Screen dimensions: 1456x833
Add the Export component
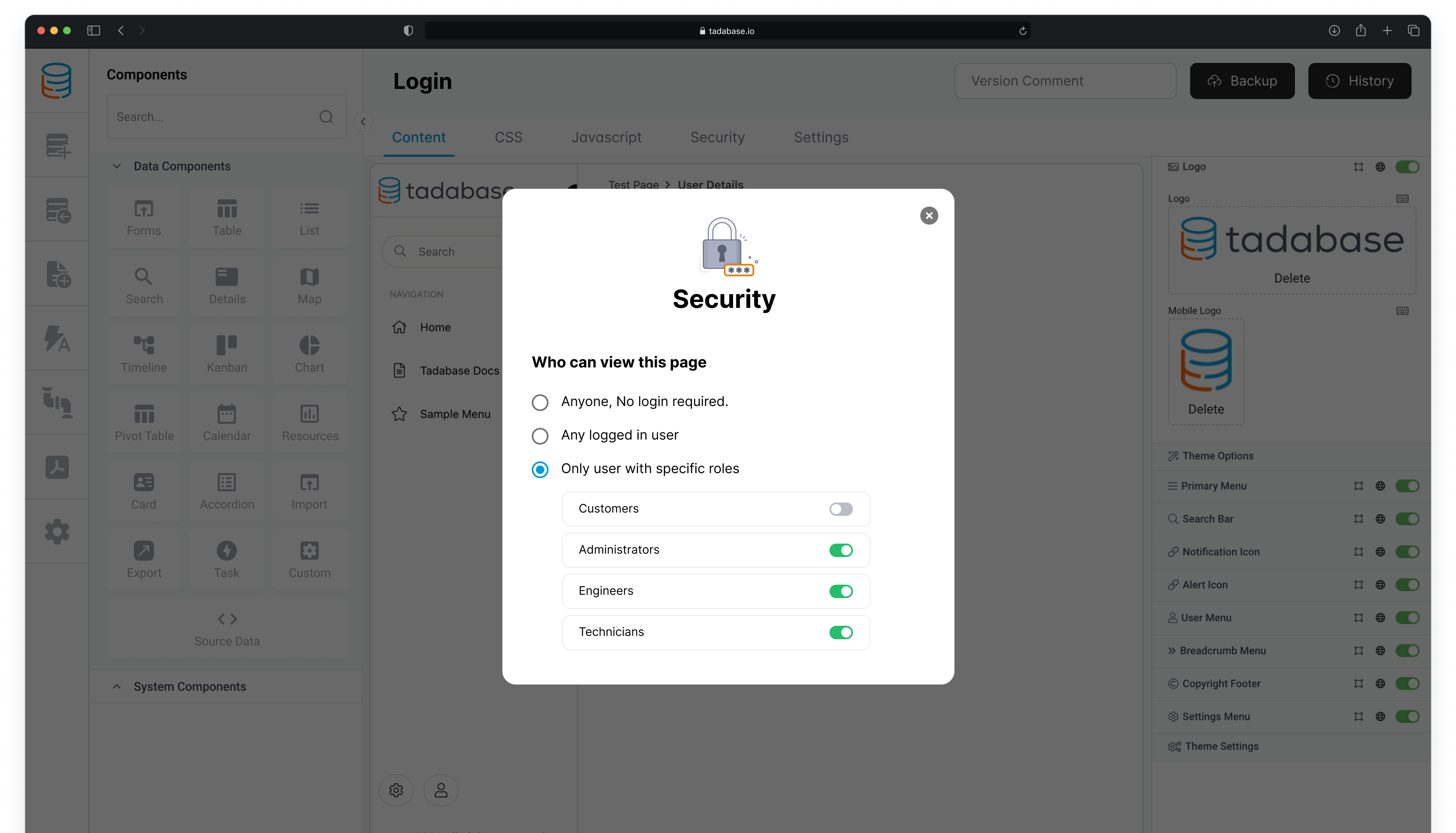[143, 560]
